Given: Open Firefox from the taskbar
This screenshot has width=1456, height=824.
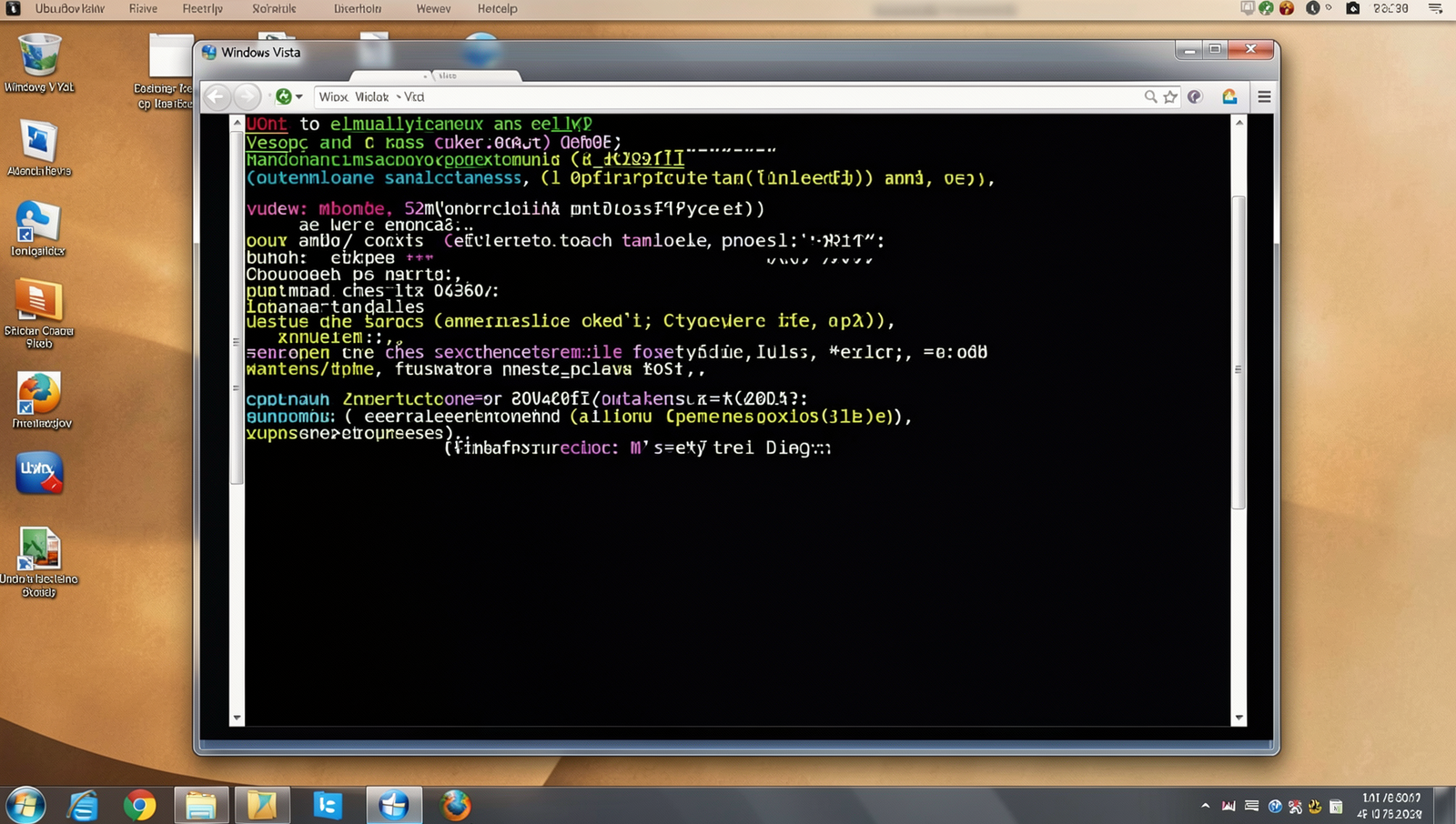Looking at the screenshot, I should click(x=456, y=805).
